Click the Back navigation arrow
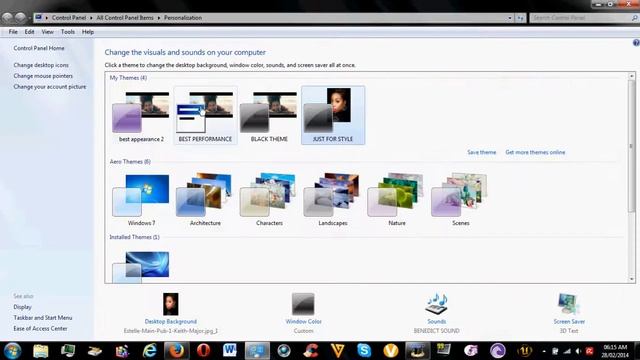Image resolution: width=640 pixels, height=360 pixels. click(x=7, y=17)
